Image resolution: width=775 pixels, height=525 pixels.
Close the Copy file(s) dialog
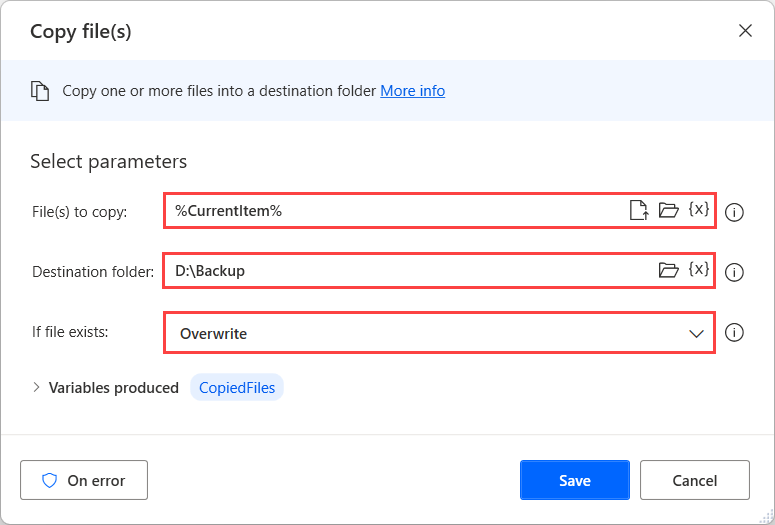tap(745, 30)
